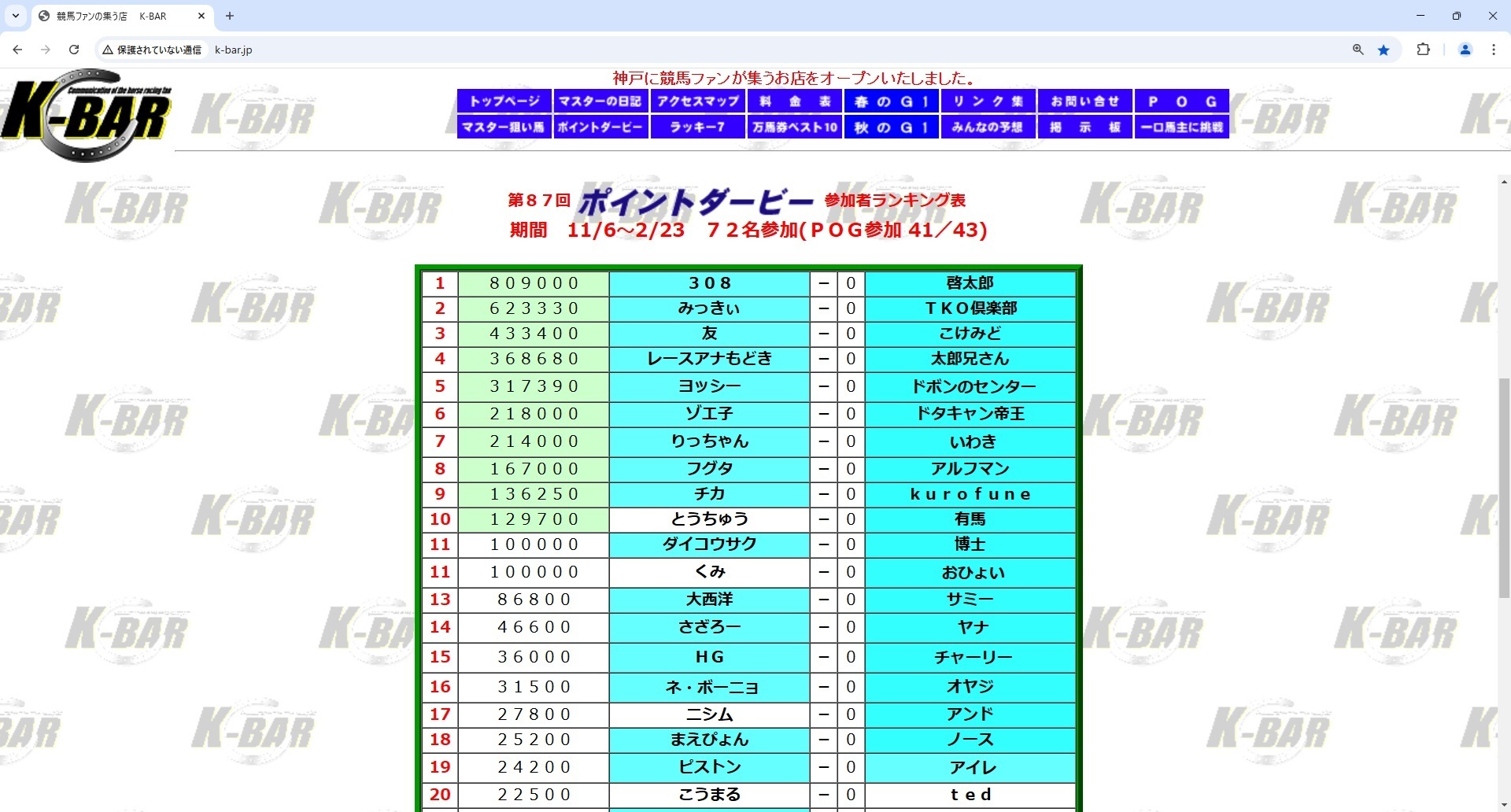Click participant name ダイコウサク
Image resolution: width=1511 pixels, height=812 pixels.
pyautogui.click(x=710, y=544)
